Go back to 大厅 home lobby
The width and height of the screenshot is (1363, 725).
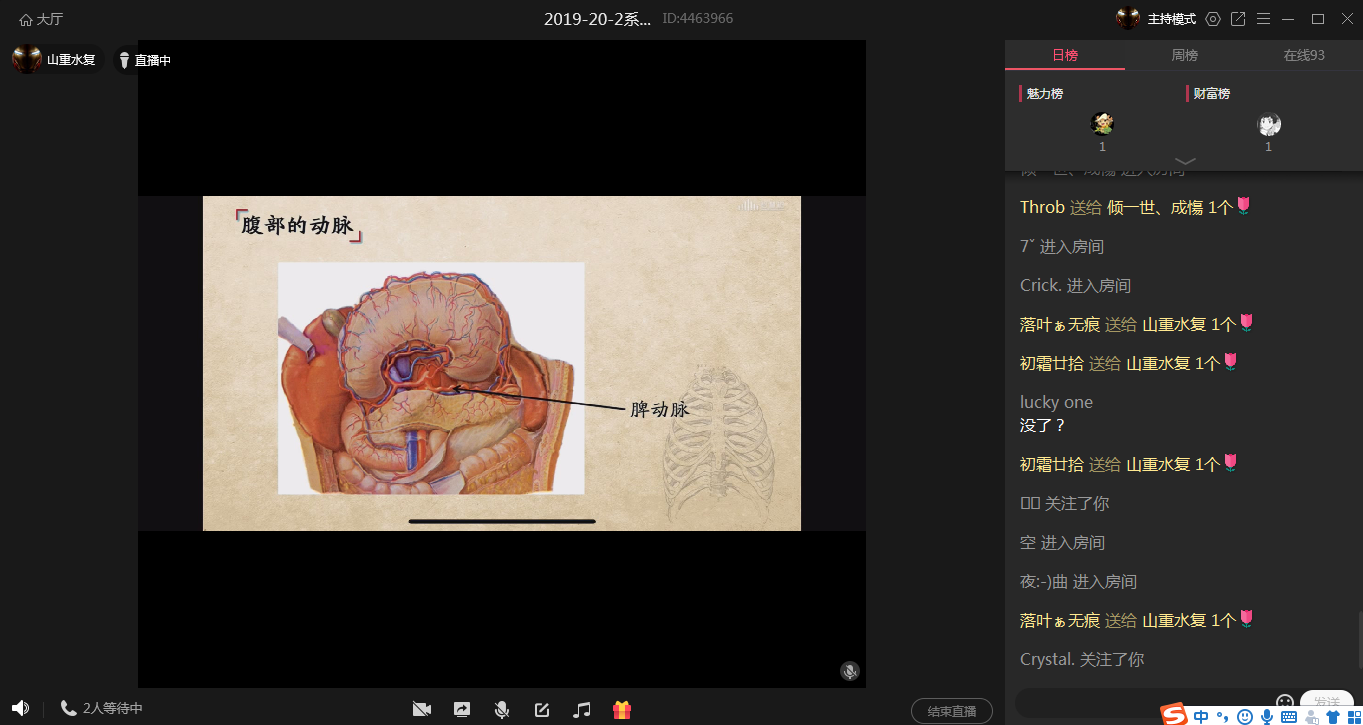(x=41, y=19)
